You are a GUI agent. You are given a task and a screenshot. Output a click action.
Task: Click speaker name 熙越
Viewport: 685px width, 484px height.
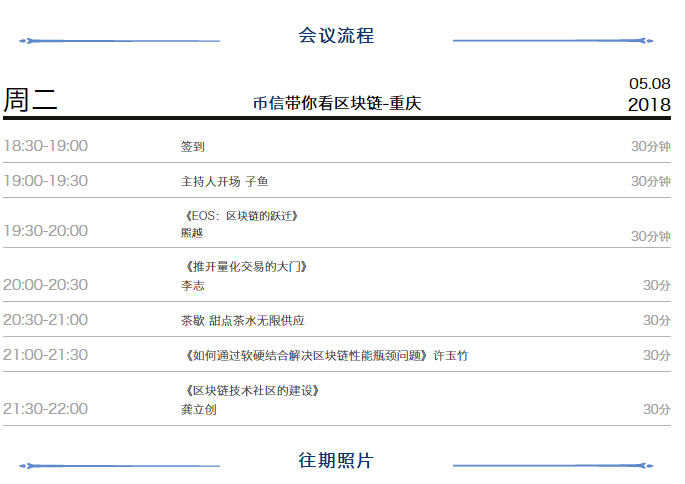192,231
